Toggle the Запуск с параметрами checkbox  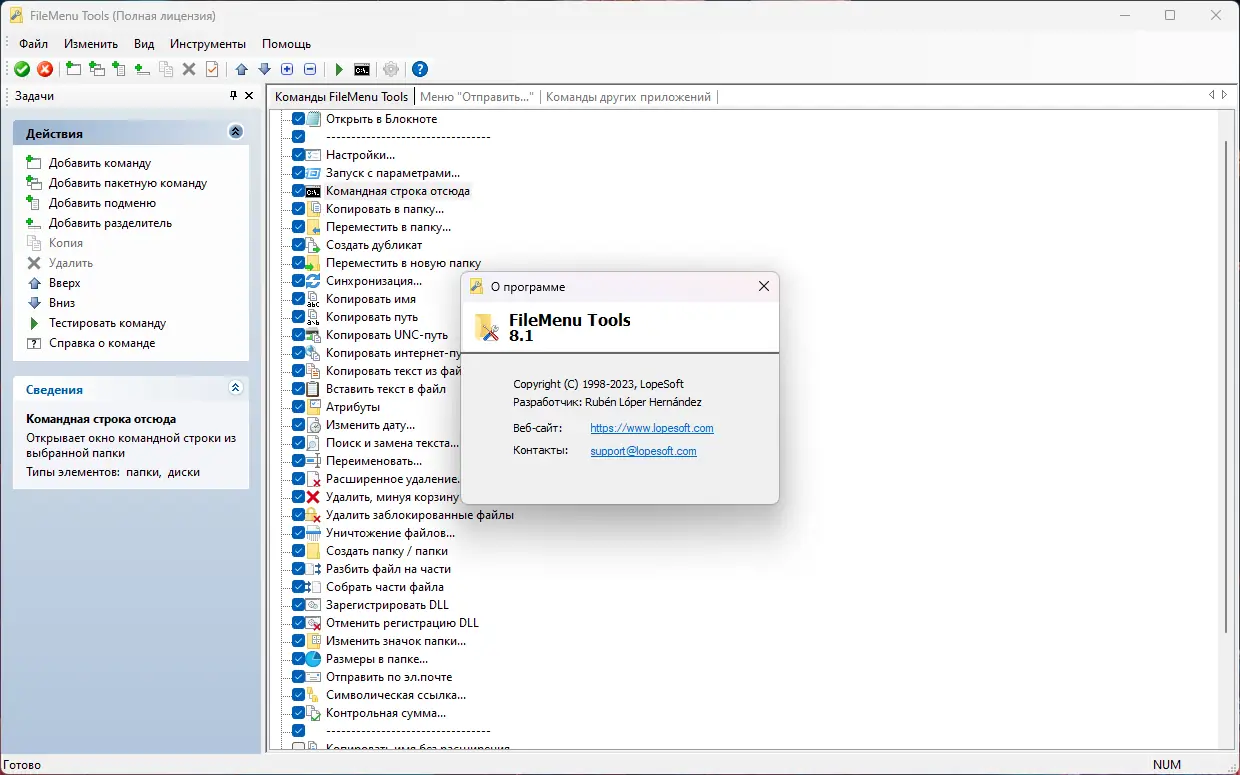pyautogui.click(x=298, y=173)
